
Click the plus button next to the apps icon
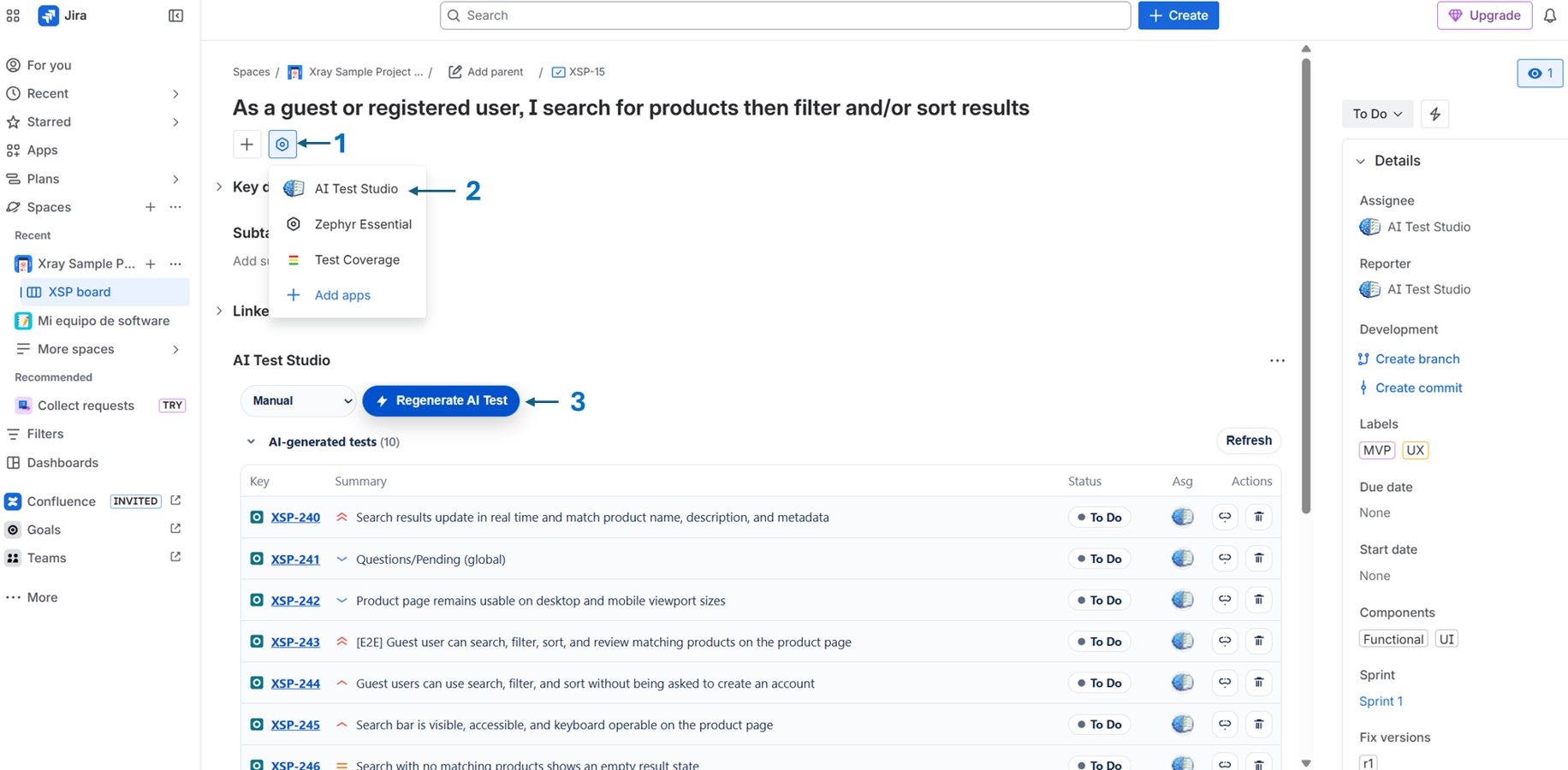tap(247, 144)
